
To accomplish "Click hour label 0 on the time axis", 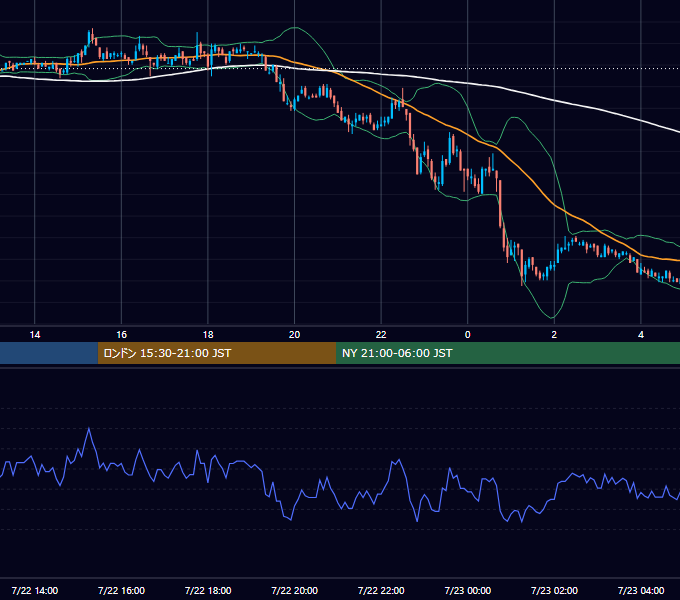I will [468, 335].
